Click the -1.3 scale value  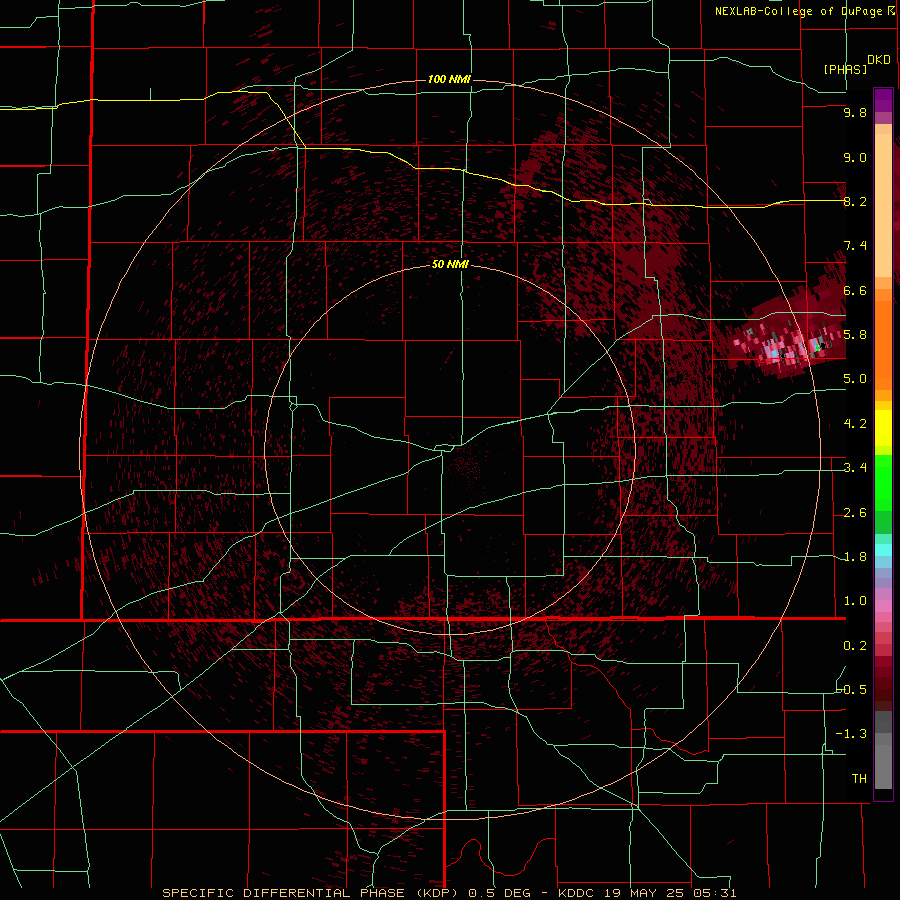(x=852, y=734)
